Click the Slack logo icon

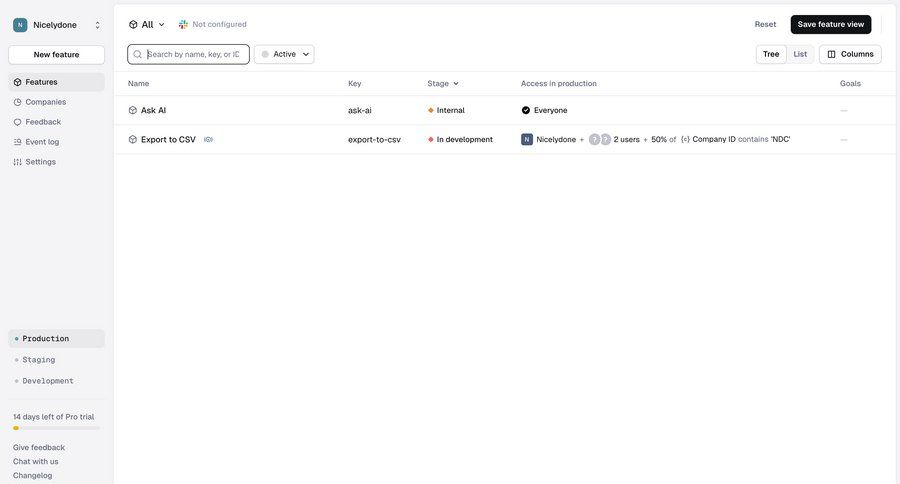click(183, 24)
